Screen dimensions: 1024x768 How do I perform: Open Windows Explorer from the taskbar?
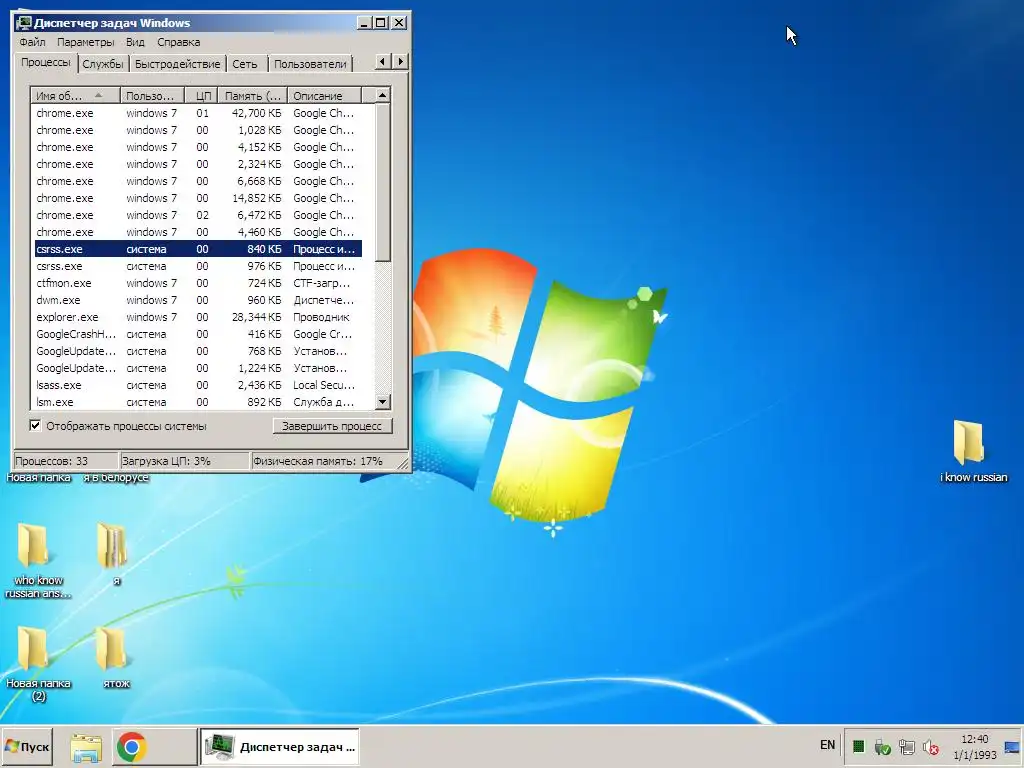86,747
